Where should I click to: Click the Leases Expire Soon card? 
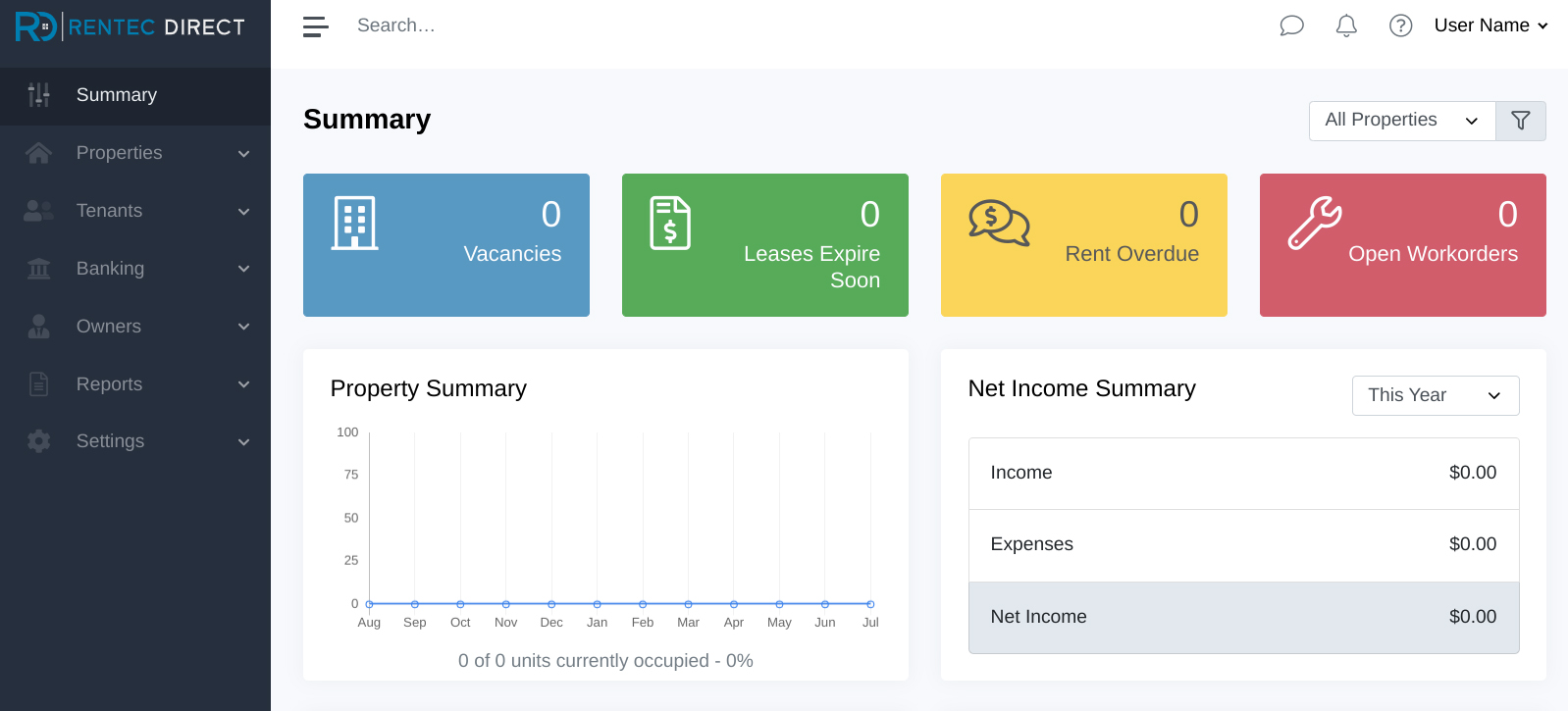point(764,245)
